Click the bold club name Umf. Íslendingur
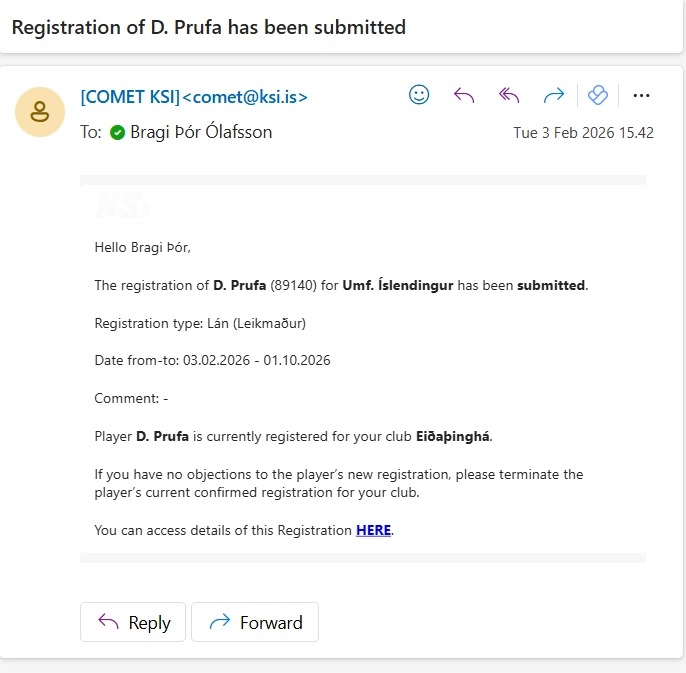 pos(398,285)
